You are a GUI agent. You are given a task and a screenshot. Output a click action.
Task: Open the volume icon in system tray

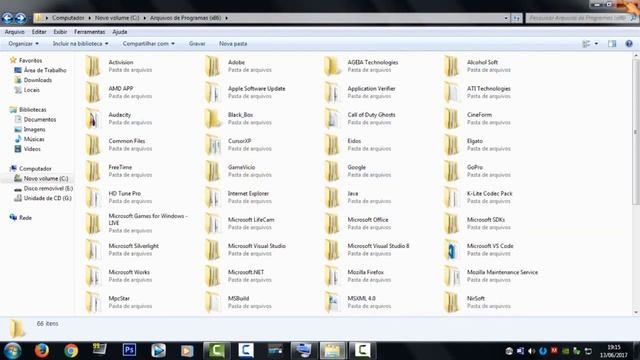(x=531, y=351)
